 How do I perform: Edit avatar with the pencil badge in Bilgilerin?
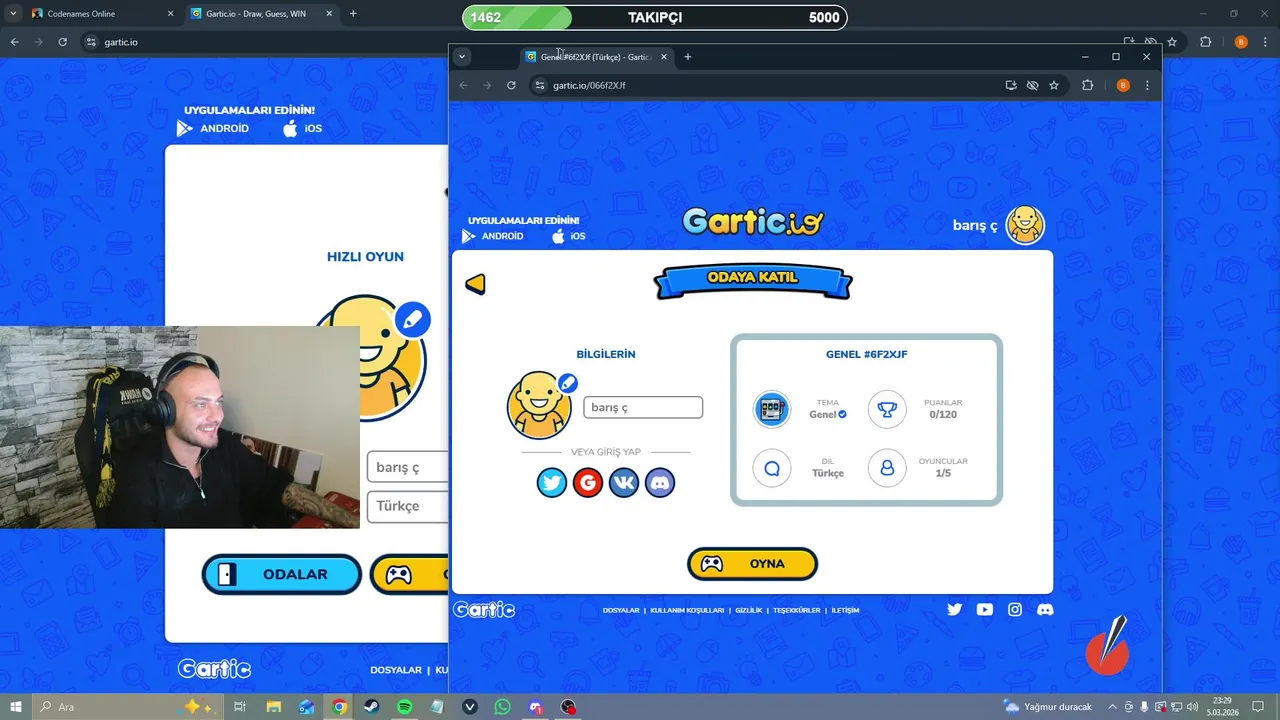tap(567, 383)
